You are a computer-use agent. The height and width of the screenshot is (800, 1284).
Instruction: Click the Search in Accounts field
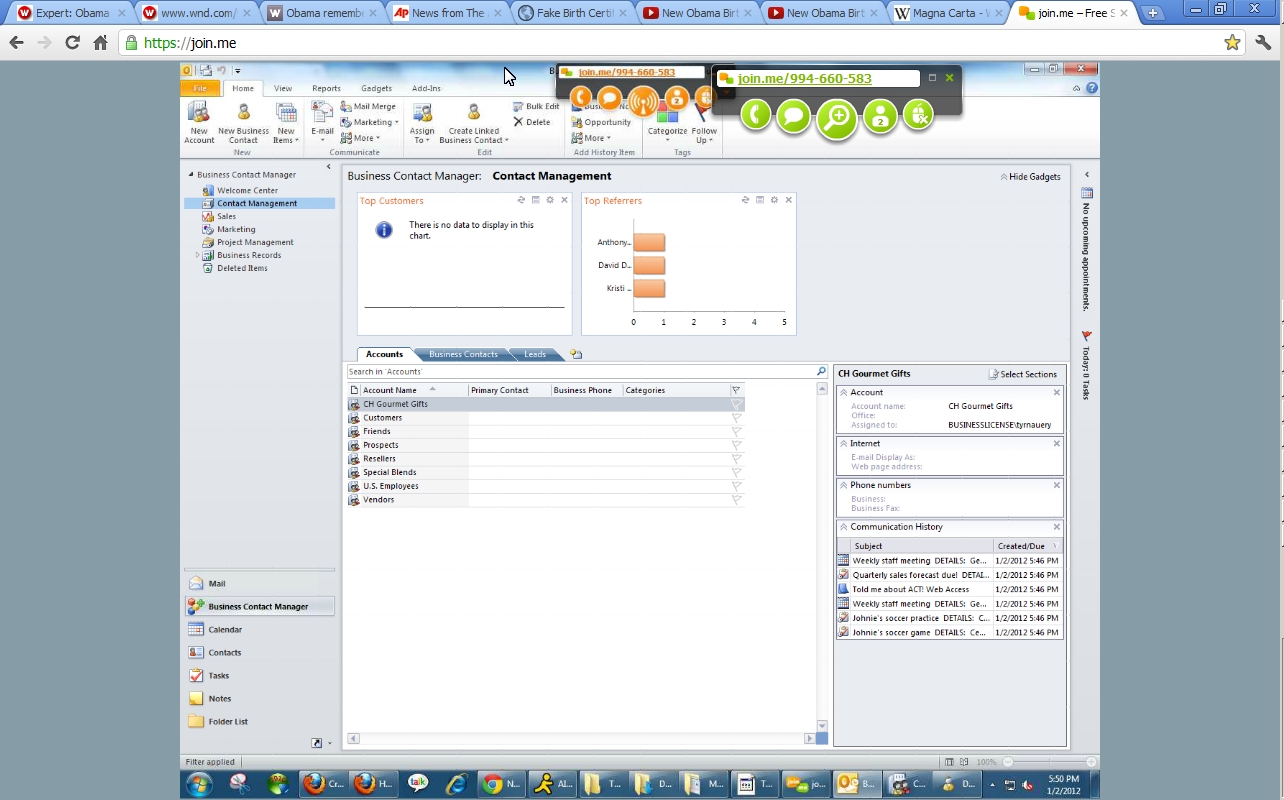pyautogui.click(x=580, y=371)
